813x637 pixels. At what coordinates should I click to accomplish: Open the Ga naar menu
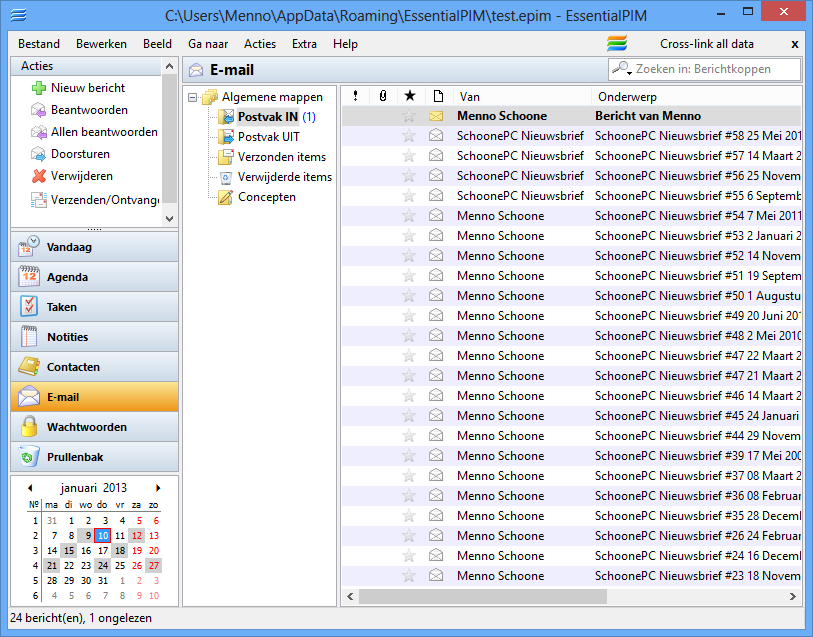[x=208, y=44]
